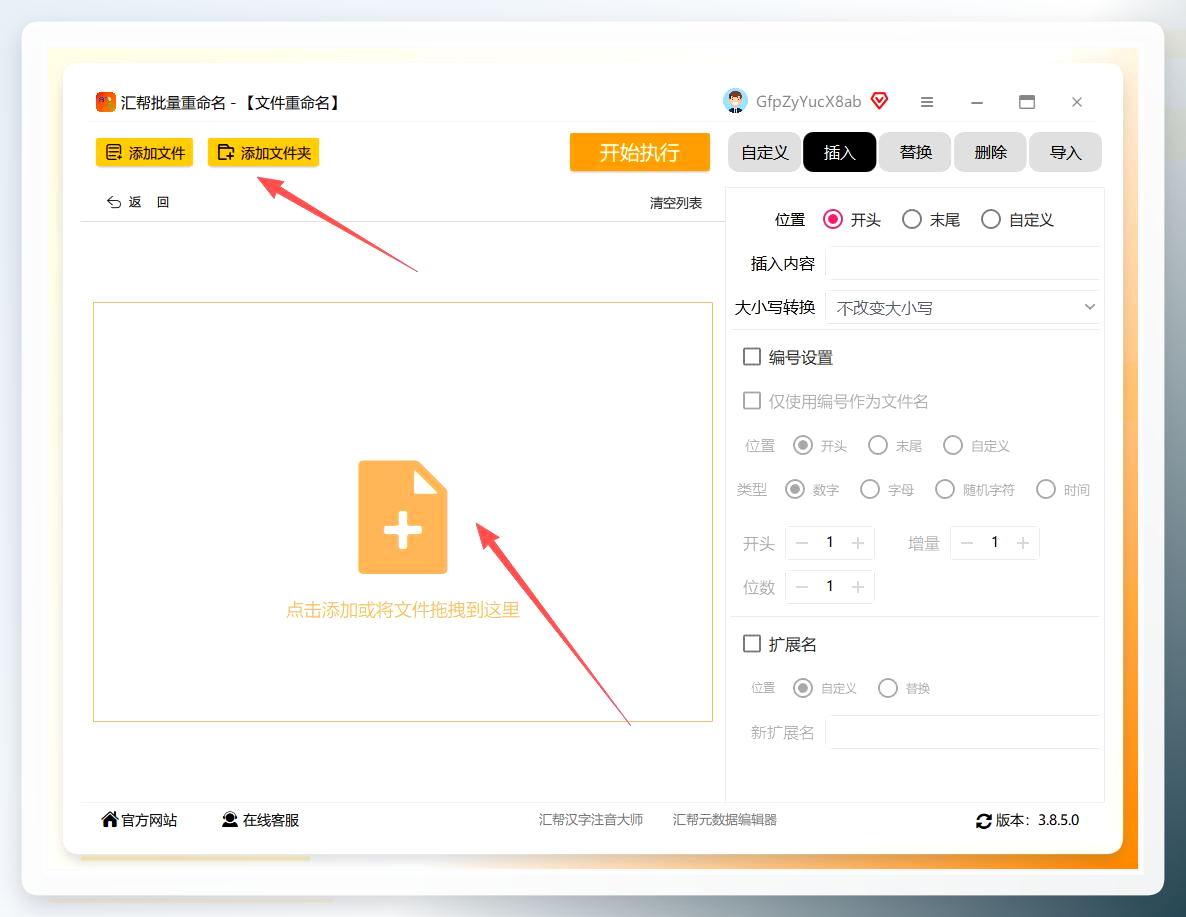Viewport: 1186px width, 917px height.
Task: Select 开头 radio under numbering position
Action: click(803, 445)
